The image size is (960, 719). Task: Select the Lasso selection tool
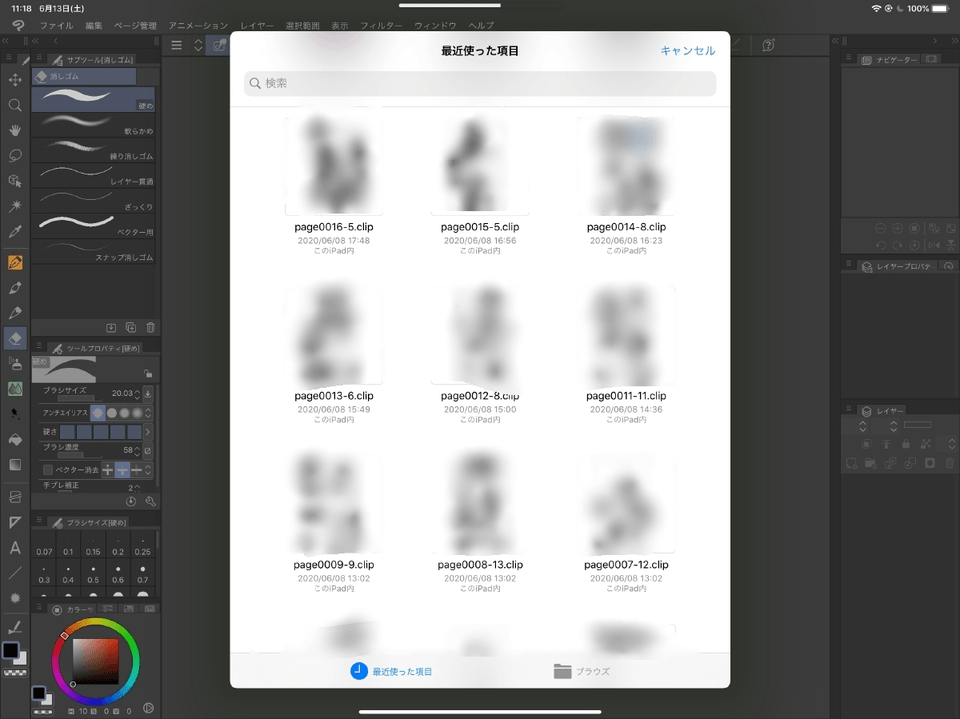[15, 155]
